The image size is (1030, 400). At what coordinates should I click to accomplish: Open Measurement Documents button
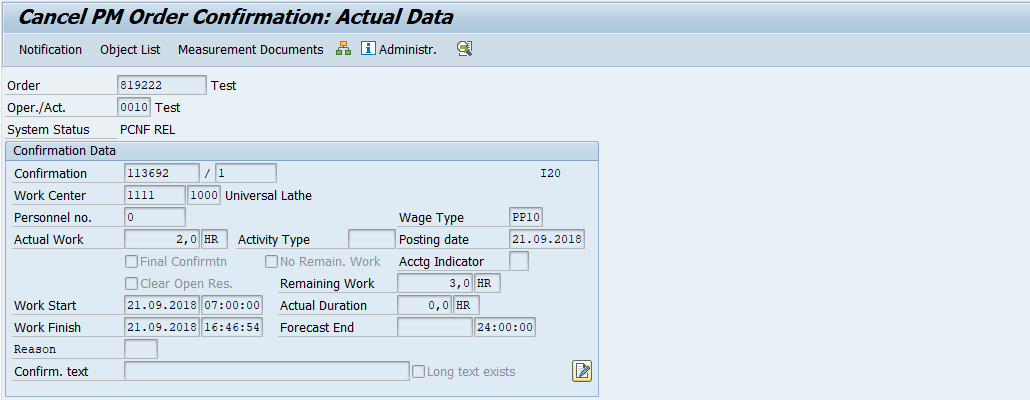250,50
